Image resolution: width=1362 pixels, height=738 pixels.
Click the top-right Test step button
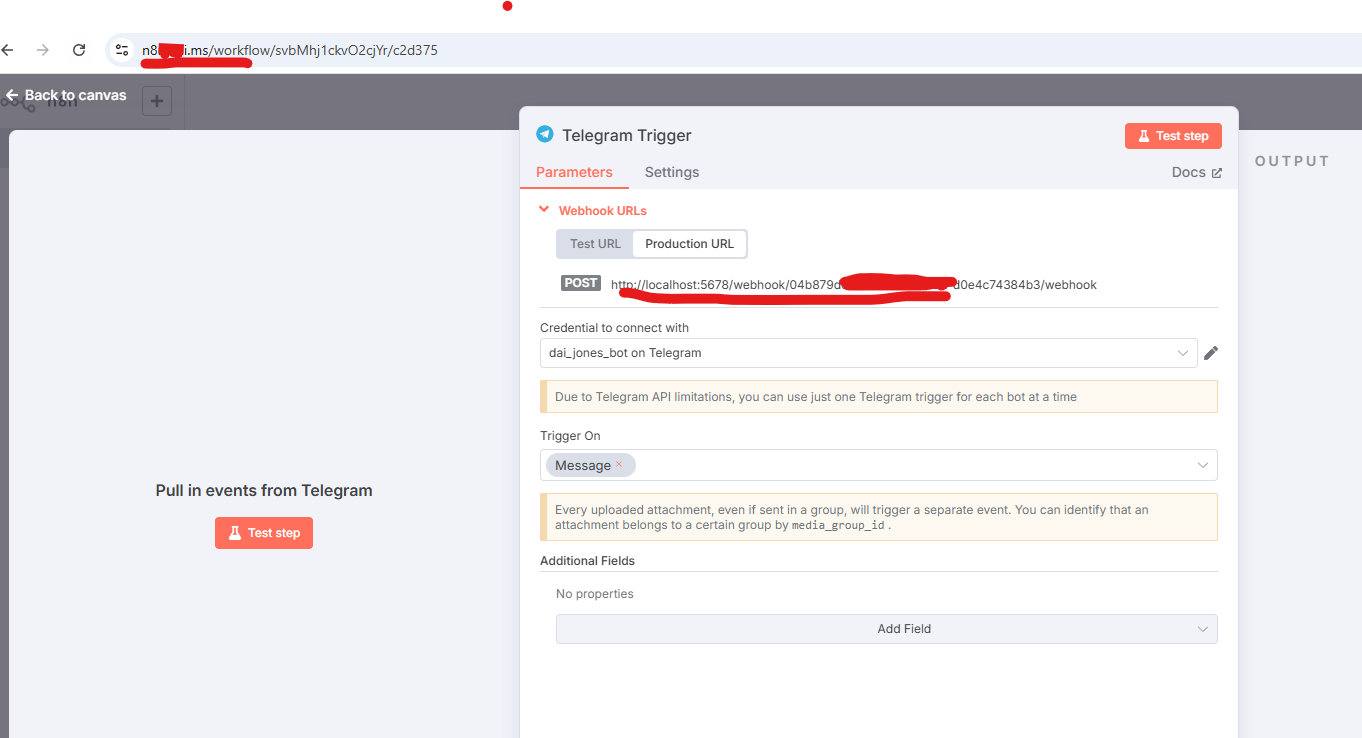[x=1173, y=136]
